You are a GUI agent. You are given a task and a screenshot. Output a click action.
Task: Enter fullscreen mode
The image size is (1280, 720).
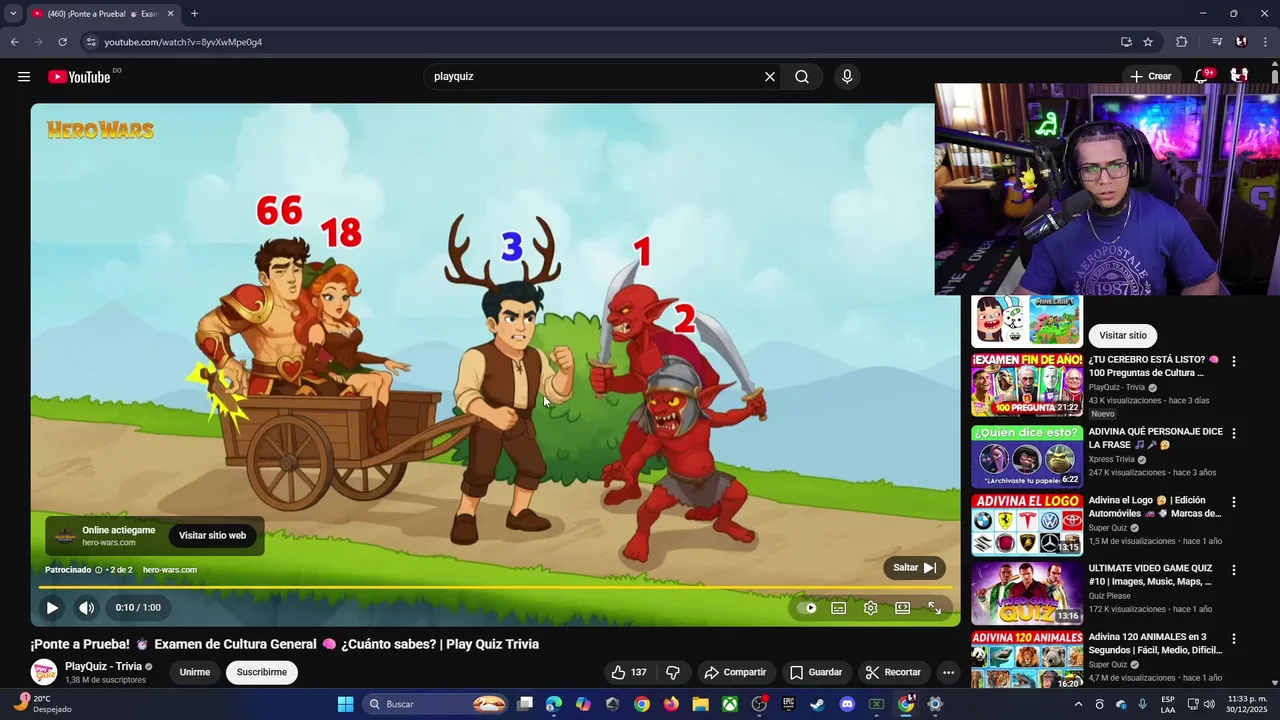coord(935,608)
